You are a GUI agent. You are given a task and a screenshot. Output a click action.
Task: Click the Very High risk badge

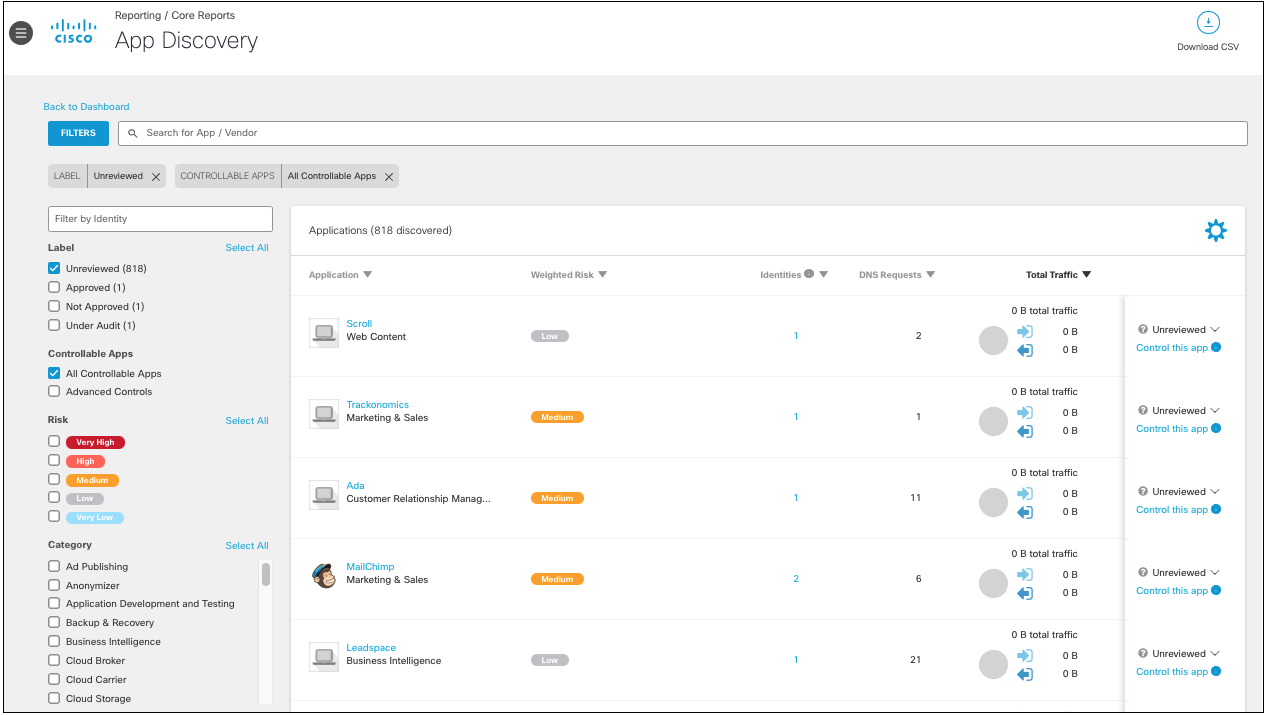pos(96,442)
